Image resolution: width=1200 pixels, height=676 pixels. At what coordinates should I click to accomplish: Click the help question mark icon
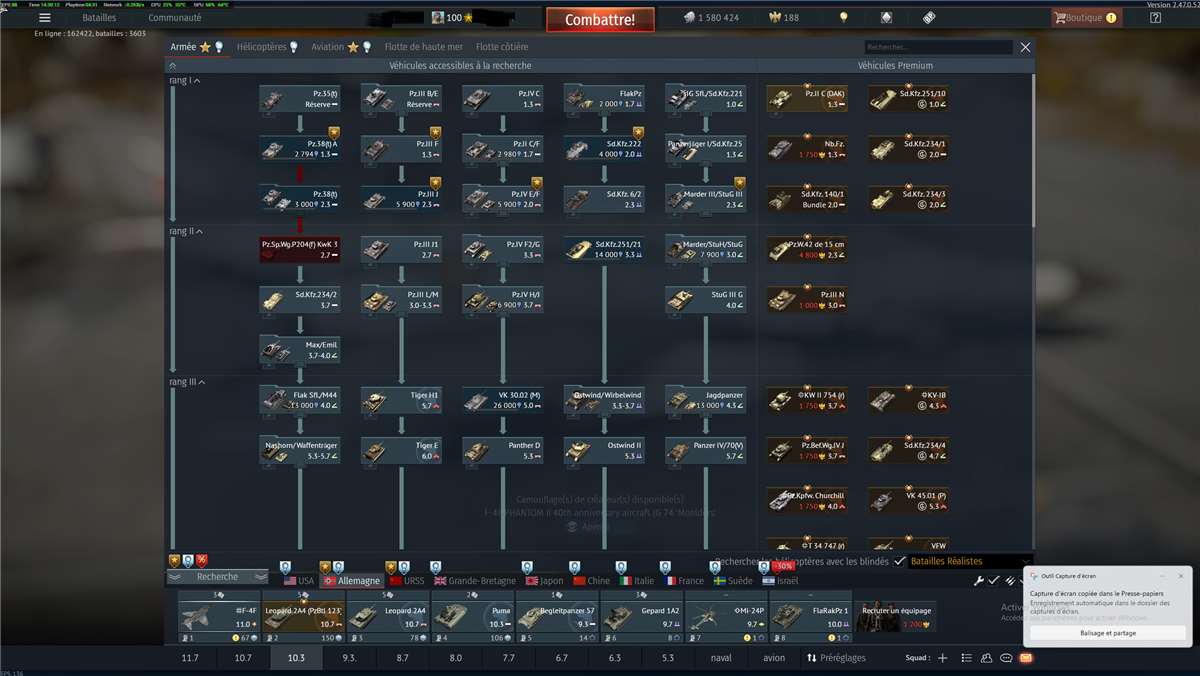click(1155, 18)
